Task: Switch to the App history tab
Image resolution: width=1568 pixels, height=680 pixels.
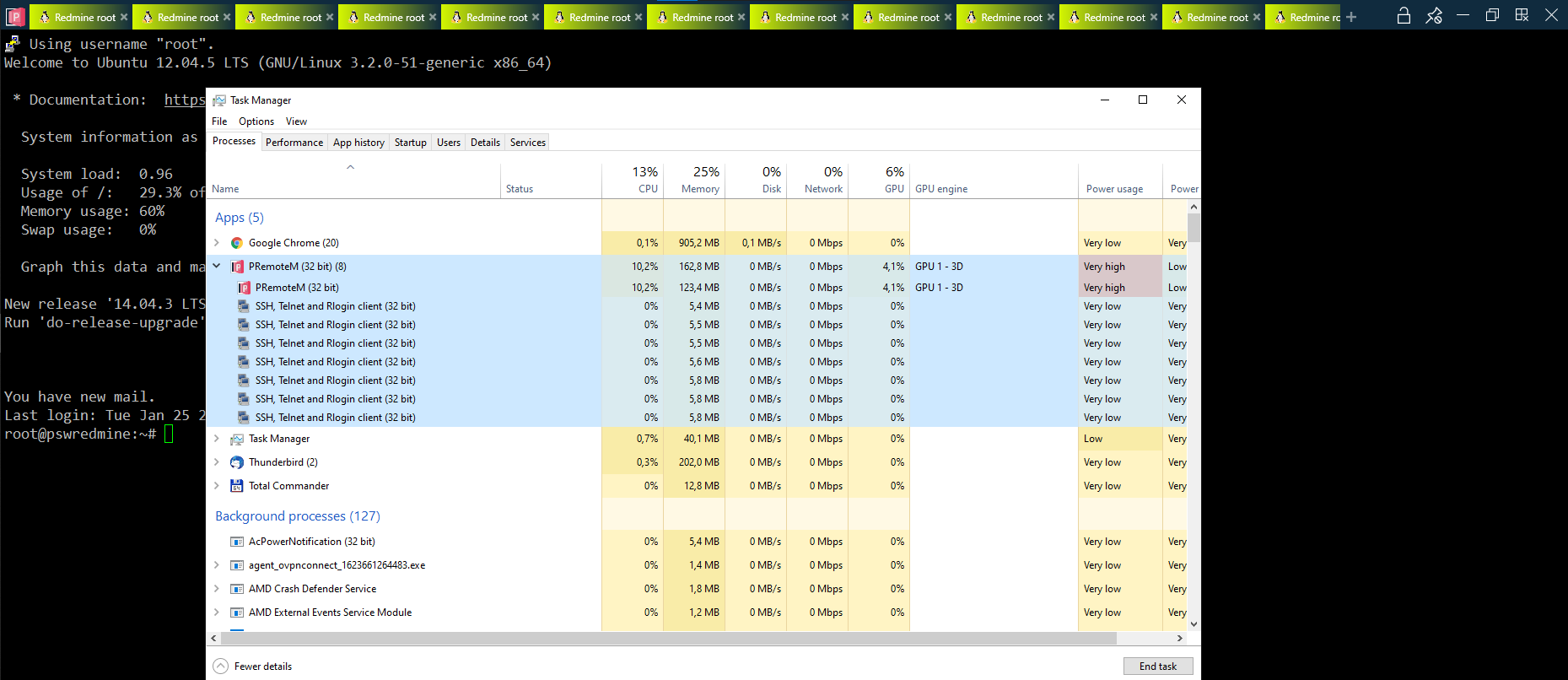Action: (358, 143)
